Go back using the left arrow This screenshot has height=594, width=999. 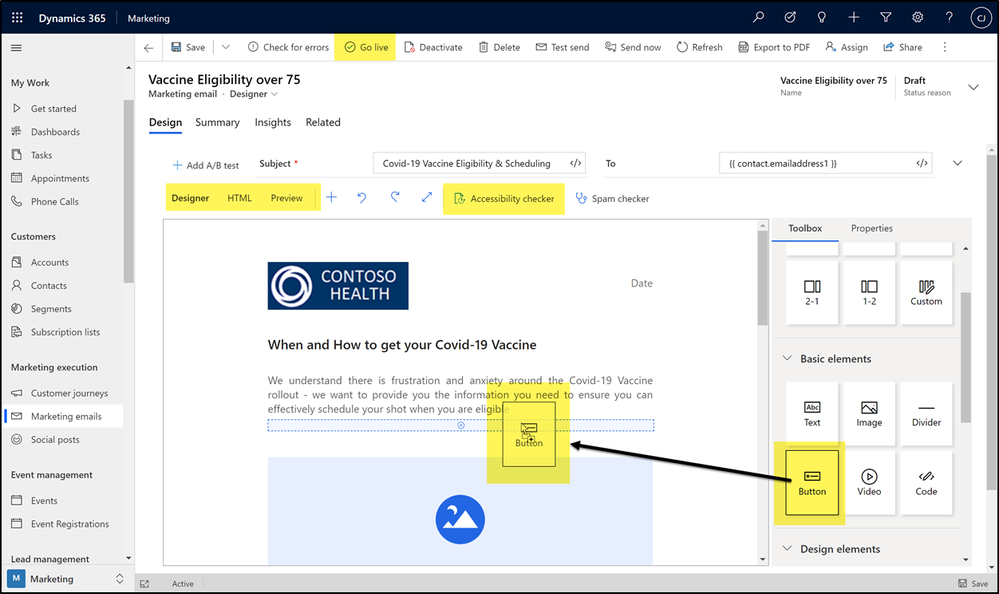(148, 48)
